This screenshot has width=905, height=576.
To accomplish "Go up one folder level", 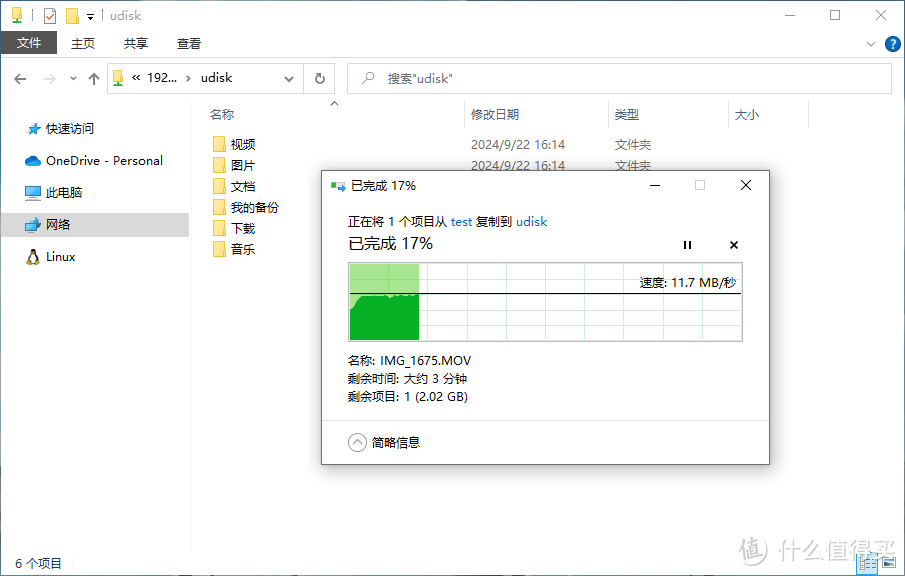I will point(94,78).
